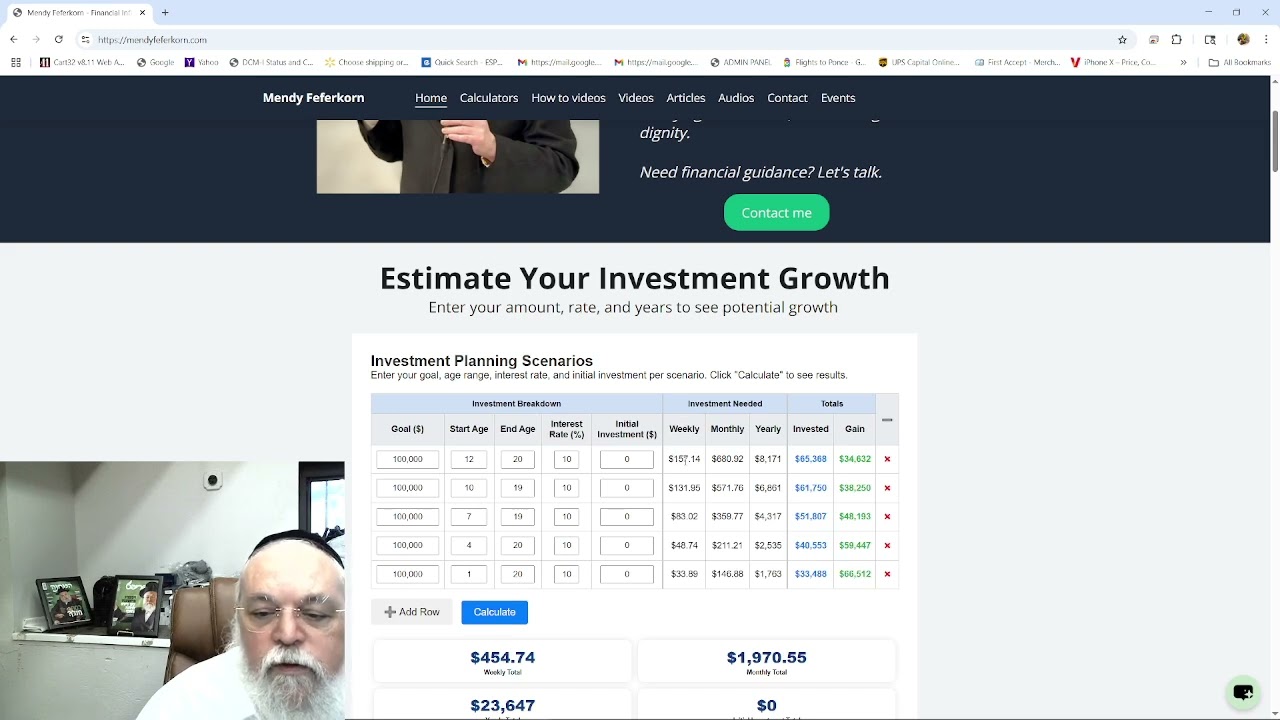Screen dimensions: 1280x720
Task: Select the $454.74 Weekly Total
Action: pyautogui.click(x=503, y=657)
